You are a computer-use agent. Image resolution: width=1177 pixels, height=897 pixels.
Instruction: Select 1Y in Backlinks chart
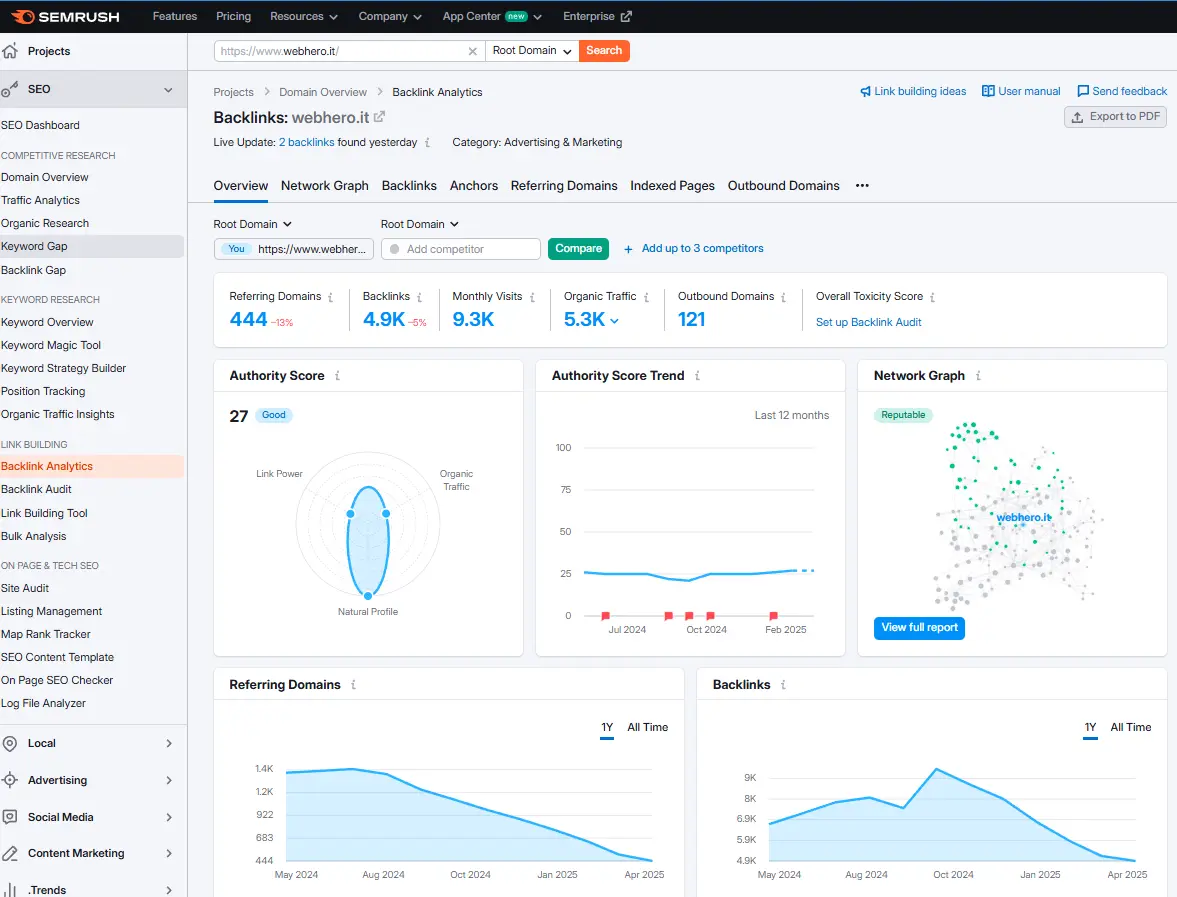pyautogui.click(x=1090, y=727)
